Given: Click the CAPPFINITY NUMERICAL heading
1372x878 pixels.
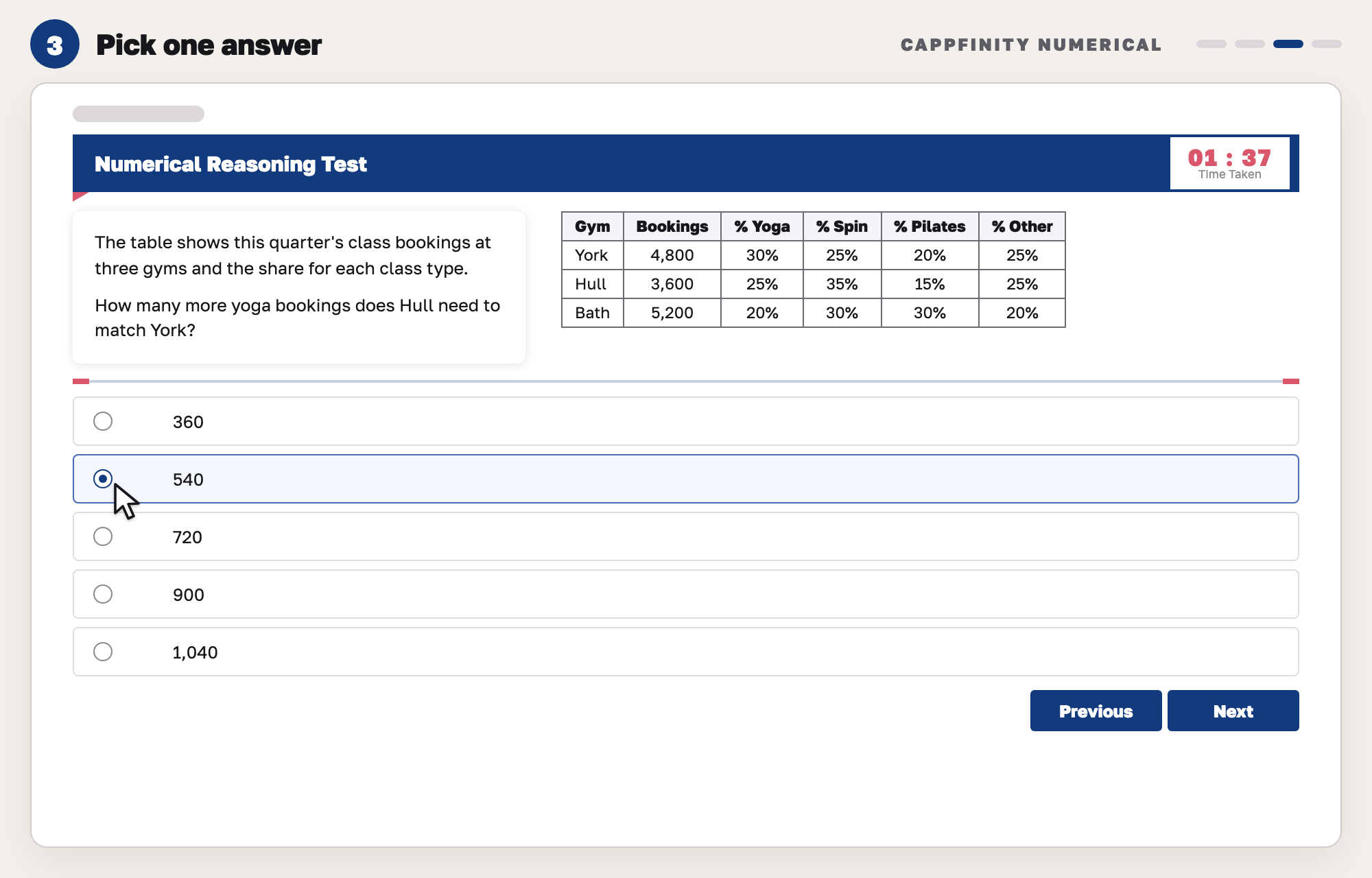Looking at the screenshot, I should [1031, 45].
